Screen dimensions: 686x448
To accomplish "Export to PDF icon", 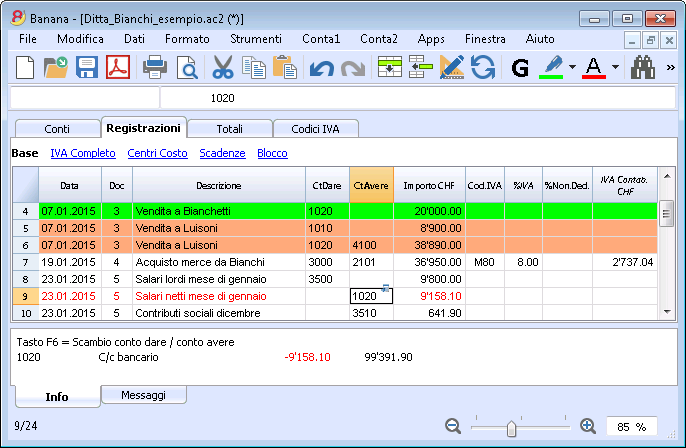I will point(118,68).
